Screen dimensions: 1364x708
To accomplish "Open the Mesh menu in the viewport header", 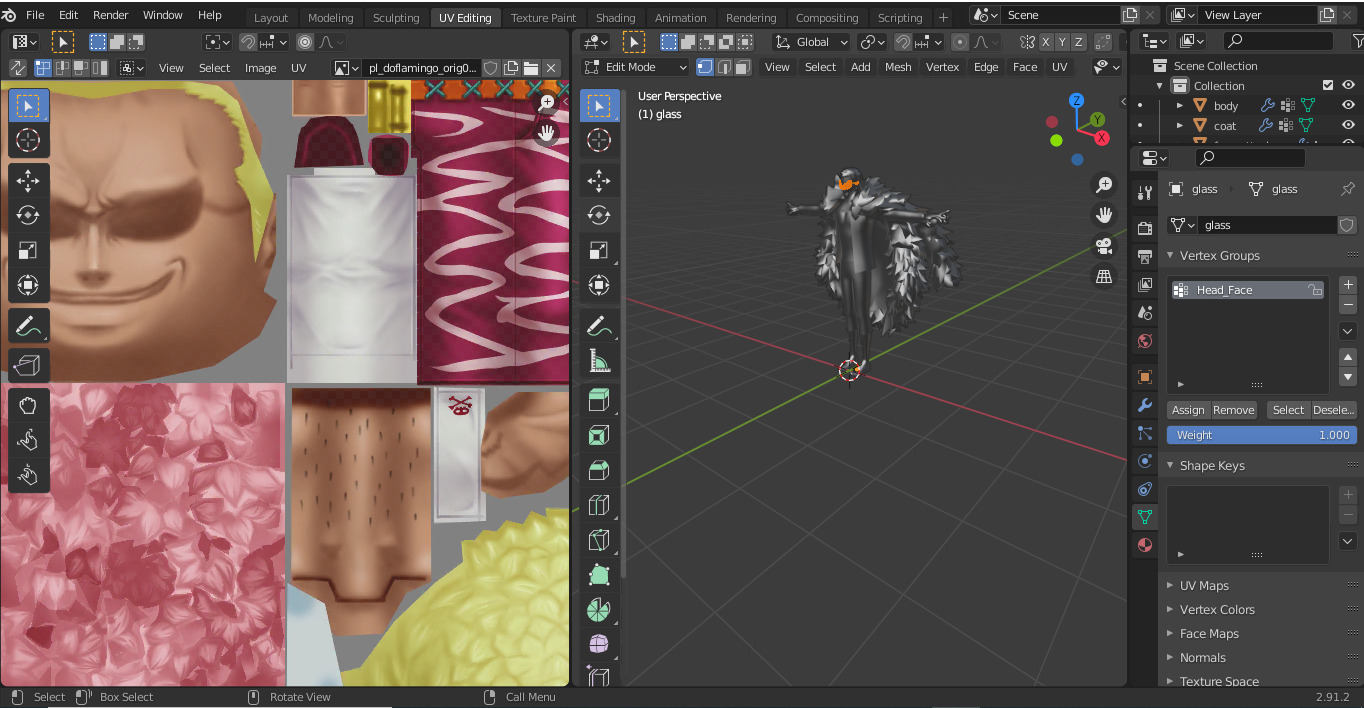I will point(898,66).
